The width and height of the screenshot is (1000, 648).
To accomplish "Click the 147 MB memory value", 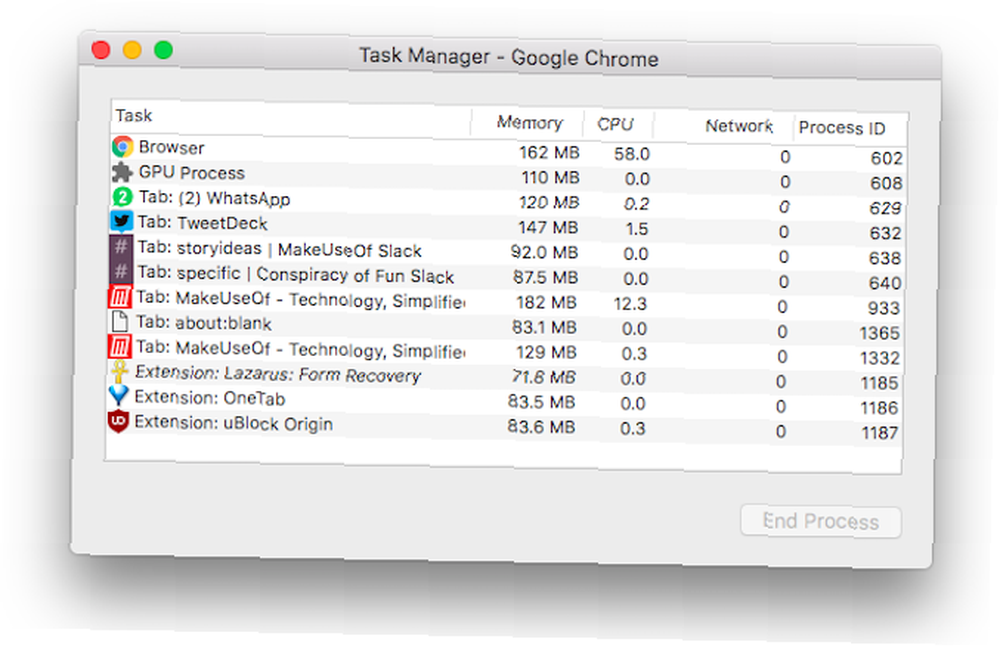I will (x=548, y=228).
